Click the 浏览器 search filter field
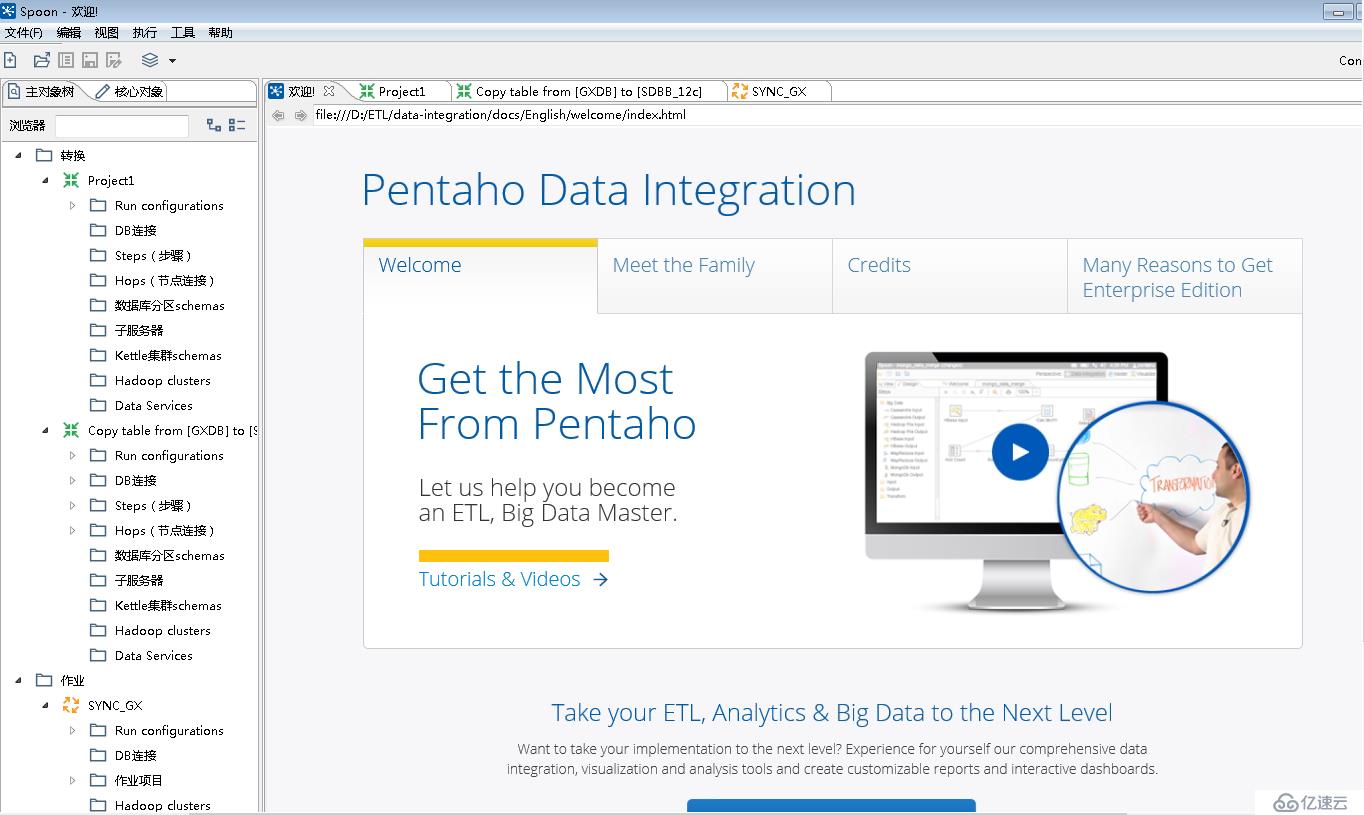This screenshot has width=1364, height=815. [x=122, y=126]
